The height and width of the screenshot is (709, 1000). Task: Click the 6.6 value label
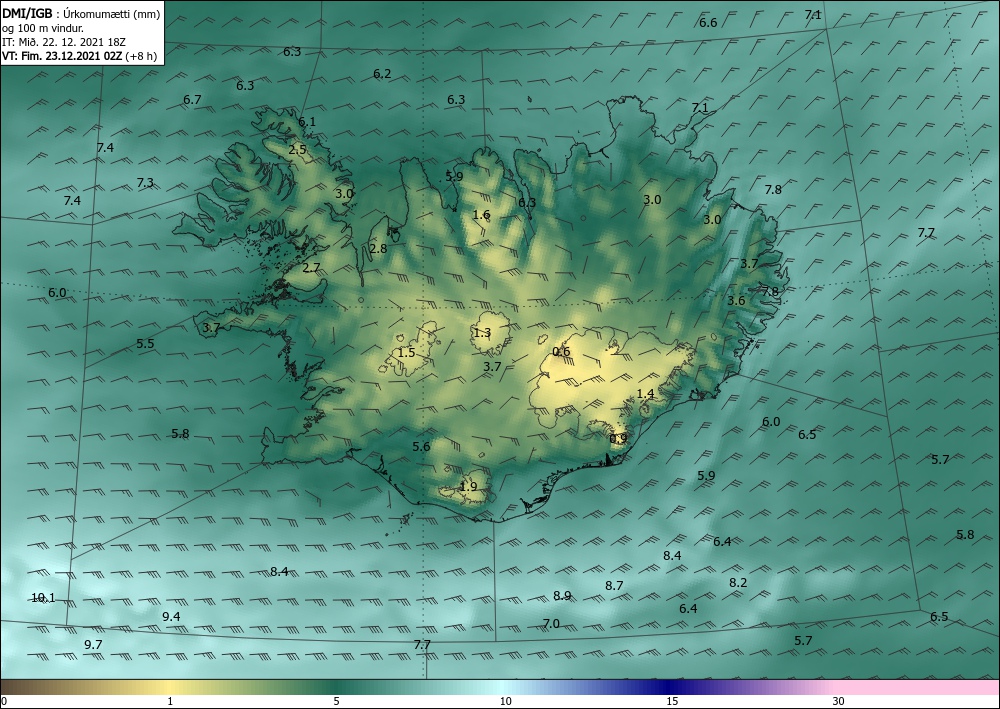[708, 23]
